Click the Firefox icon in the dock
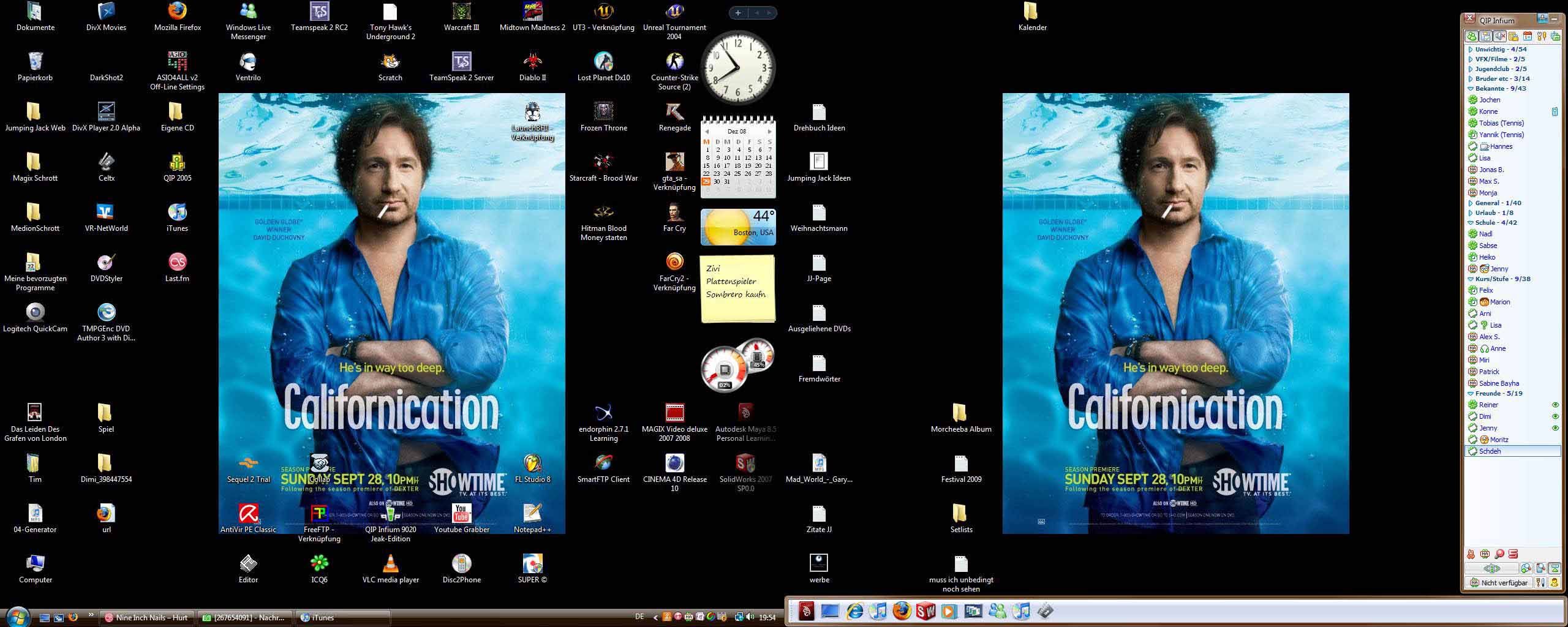The image size is (1568, 627). (x=902, y=611)
